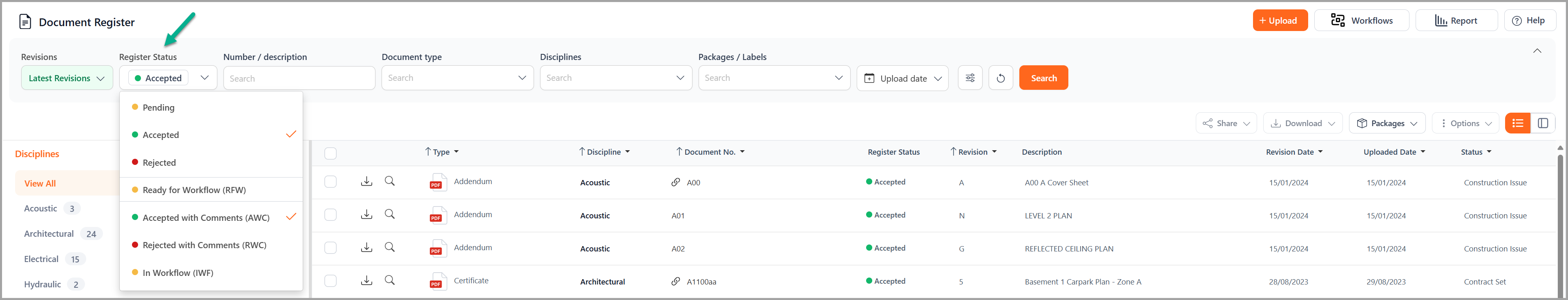Expand the Document type dropdown
The width and height of the screenshot is (1568, 300).
pos(457,78)
